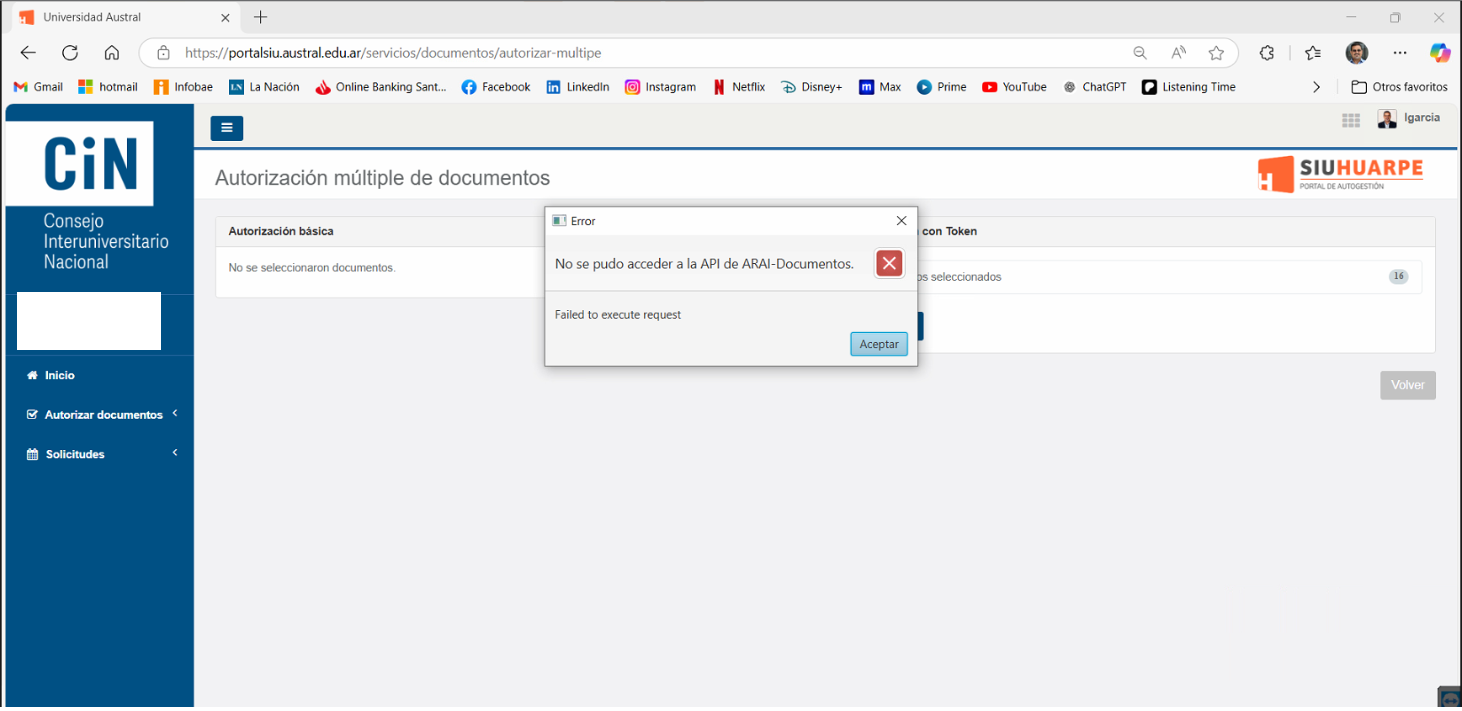Open lgarcia user profile menu
The height and width of the screenshot is (711, 1462).
point(1409,119)
